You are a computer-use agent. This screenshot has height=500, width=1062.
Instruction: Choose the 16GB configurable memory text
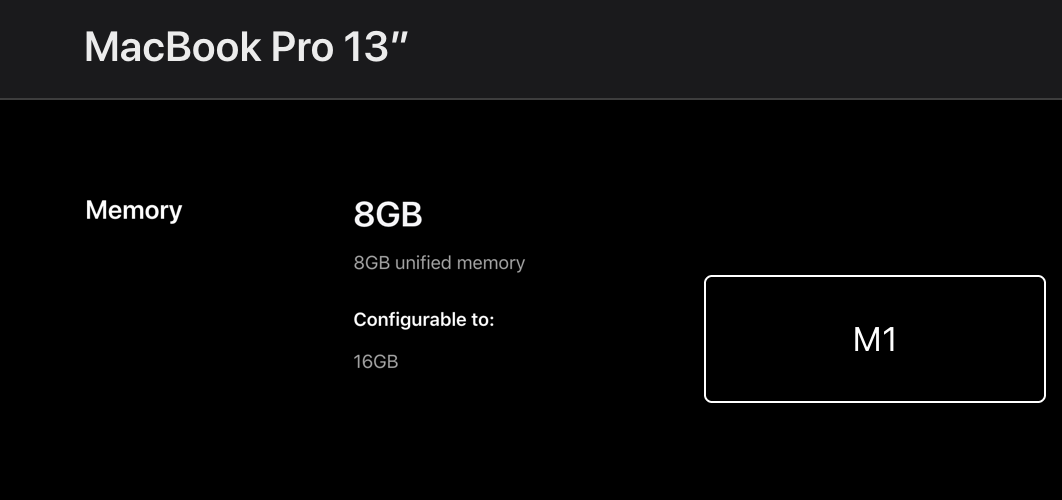[x=376, y=362]
